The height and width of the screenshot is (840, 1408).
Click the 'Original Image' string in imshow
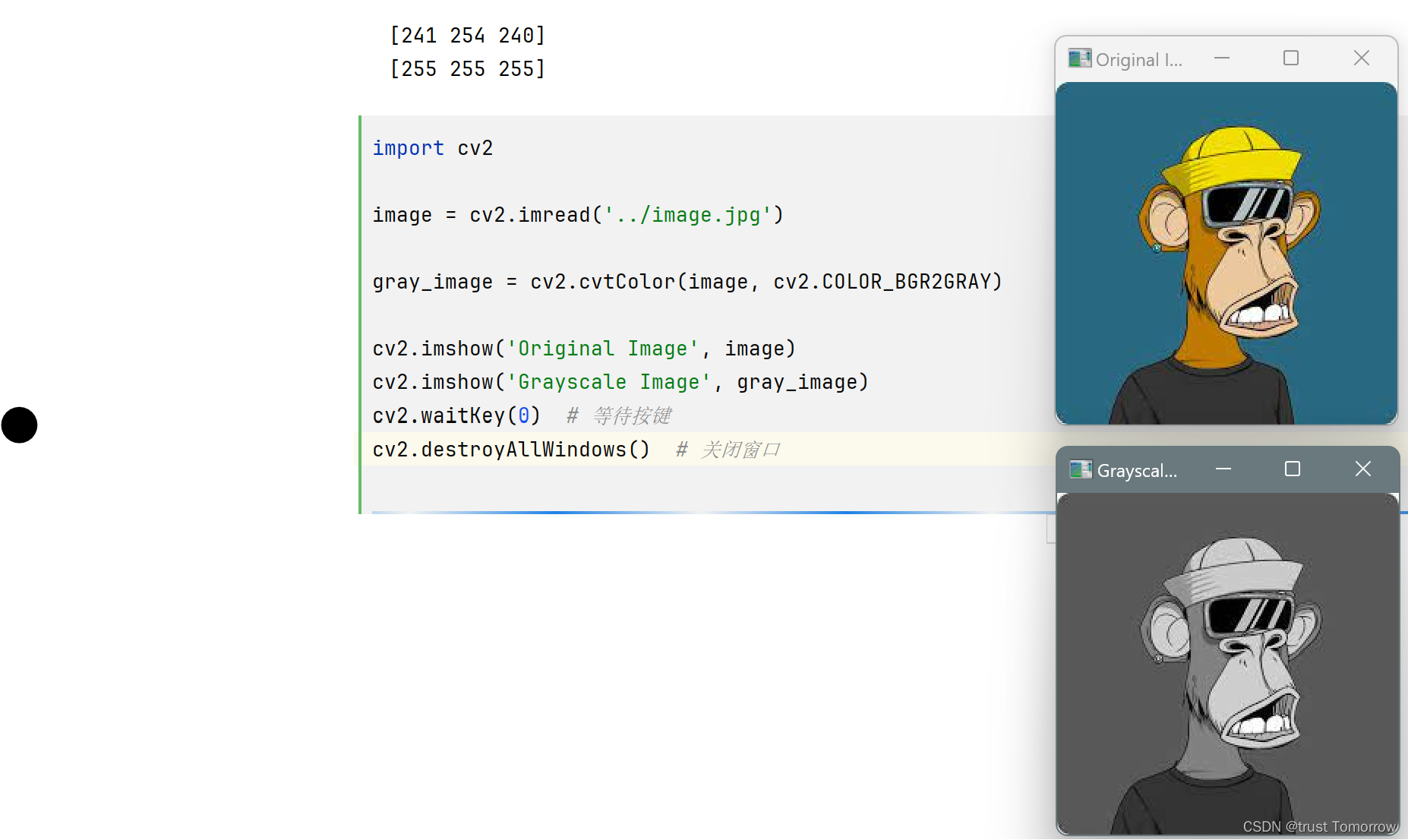(603, 349)
